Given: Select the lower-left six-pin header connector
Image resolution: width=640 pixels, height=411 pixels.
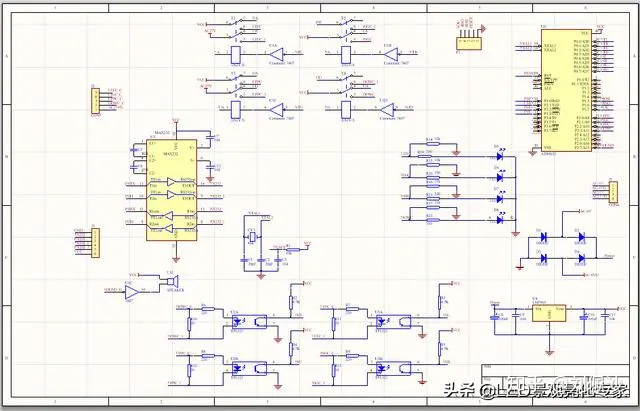Looking at the screenshot, I should (95, 243).
